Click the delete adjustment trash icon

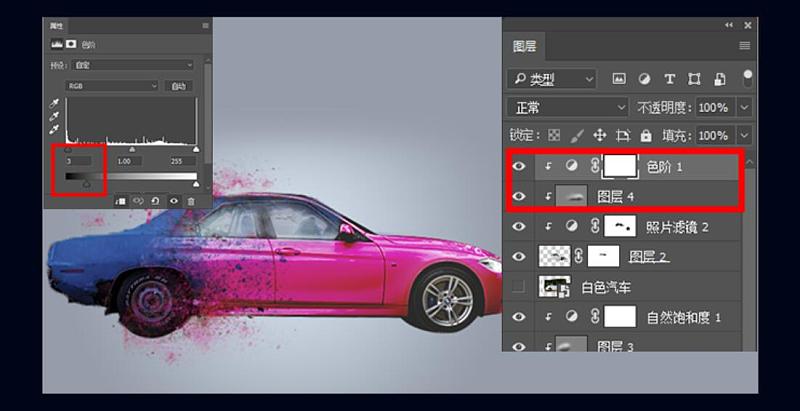[x=191, y=200]
